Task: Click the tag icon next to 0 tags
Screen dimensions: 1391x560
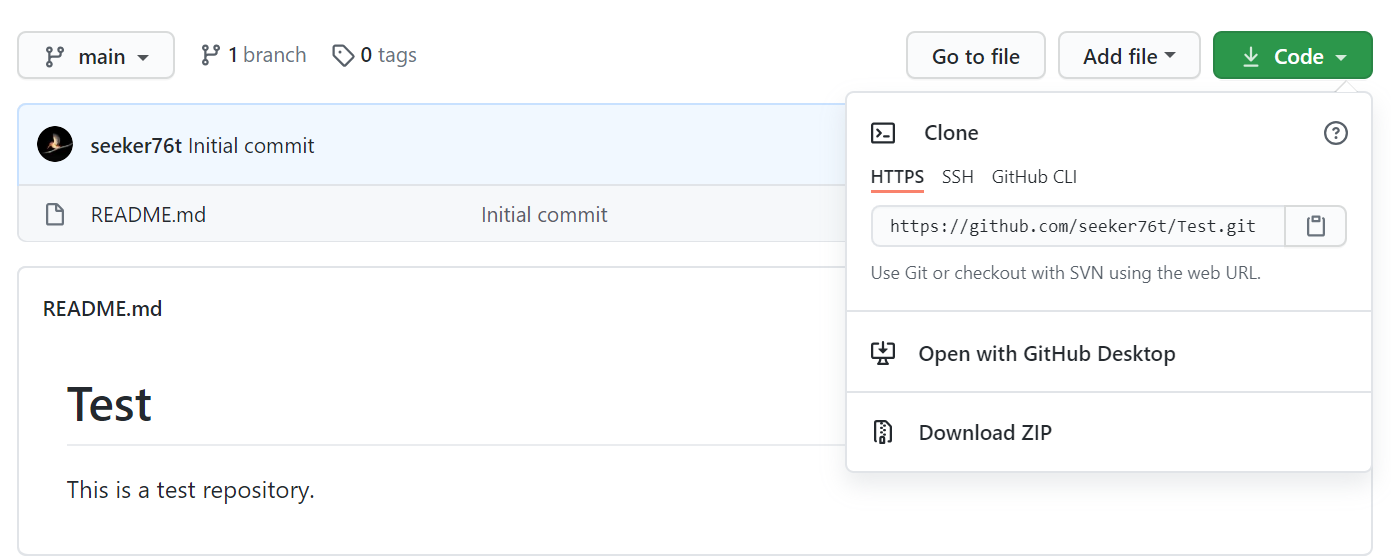Action: [343, 55]
